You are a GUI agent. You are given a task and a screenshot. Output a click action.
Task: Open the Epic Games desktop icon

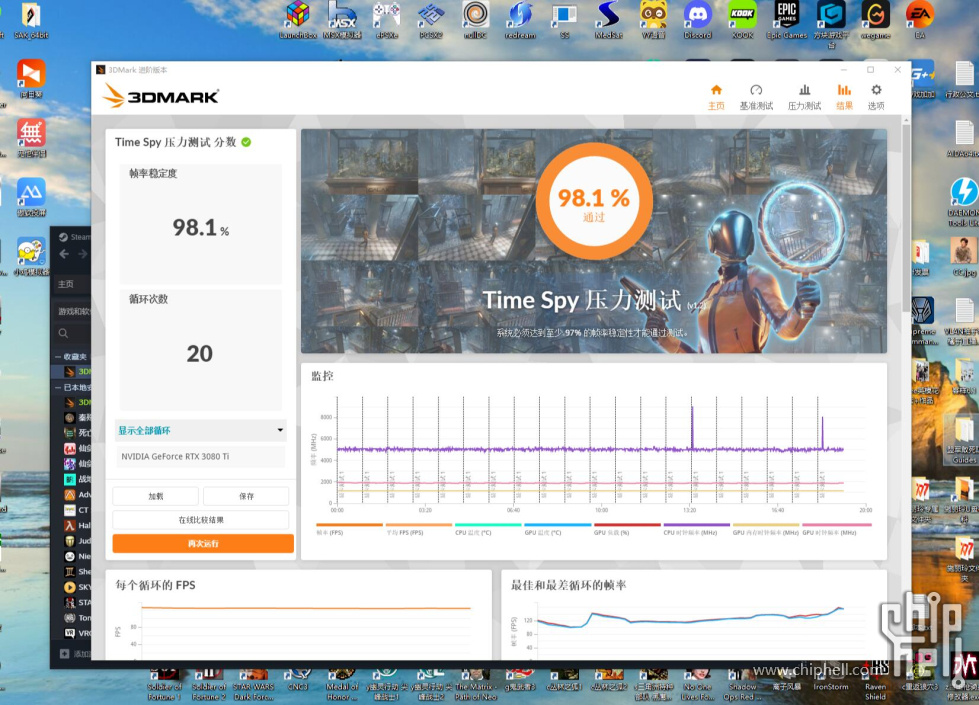pyautogui.click(x=787, y=20)
